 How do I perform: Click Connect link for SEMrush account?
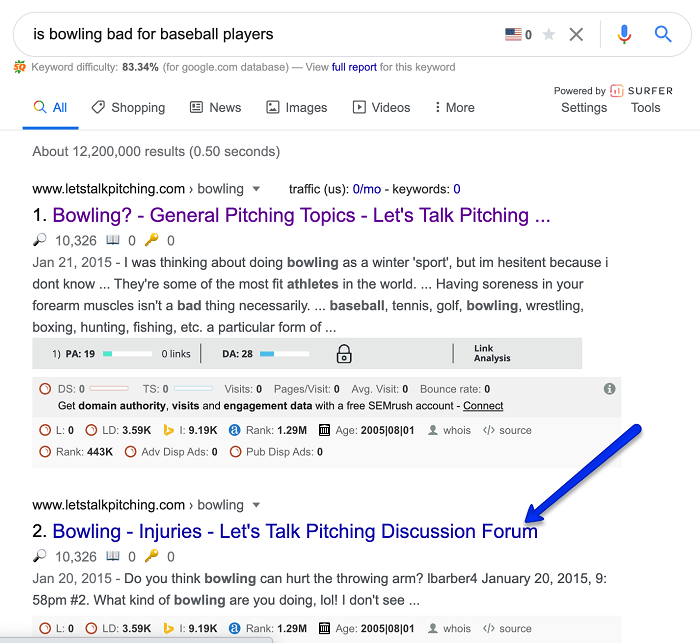[483, 405]
